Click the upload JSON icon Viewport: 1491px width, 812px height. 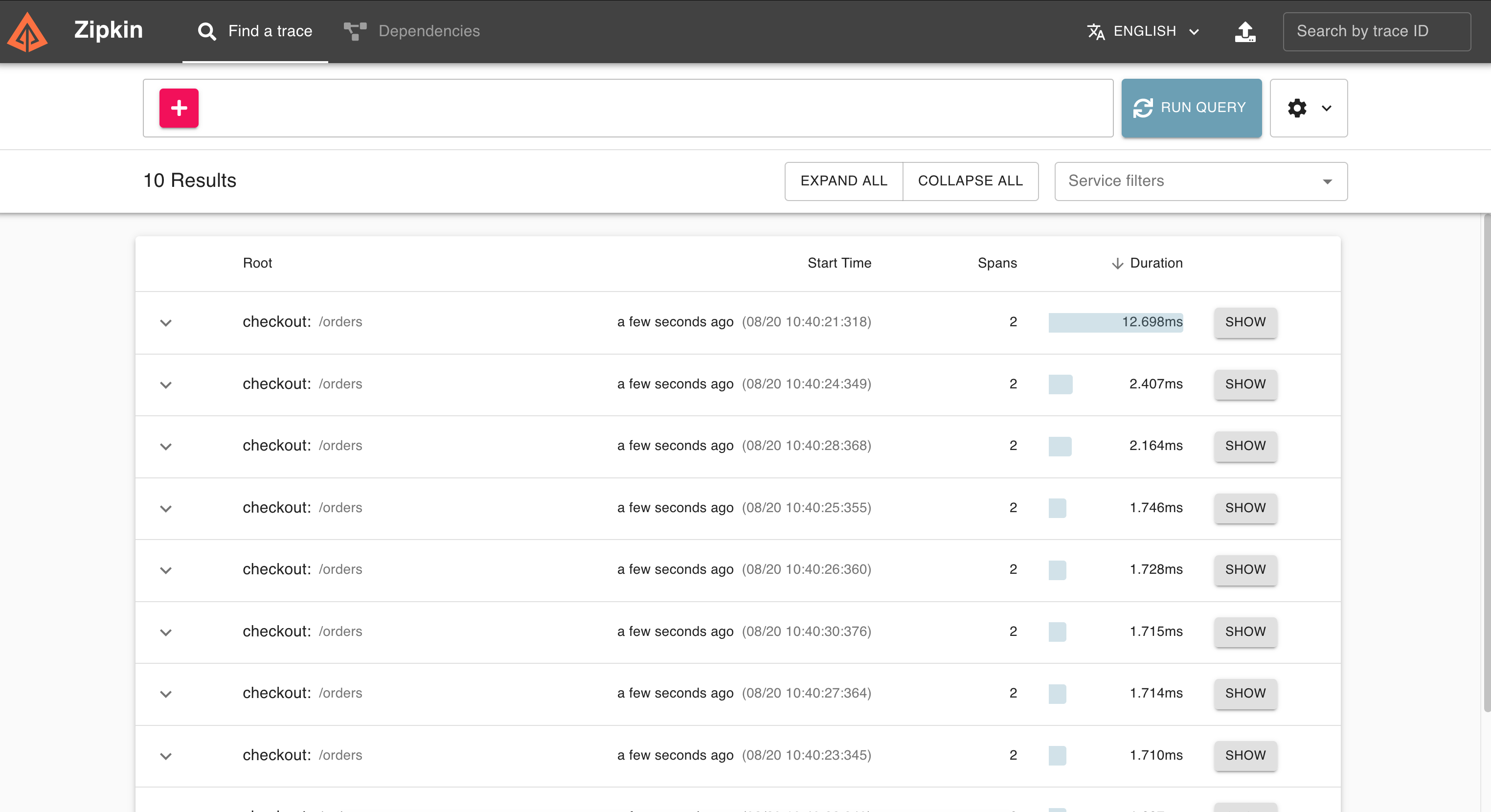coord(1245,31)
